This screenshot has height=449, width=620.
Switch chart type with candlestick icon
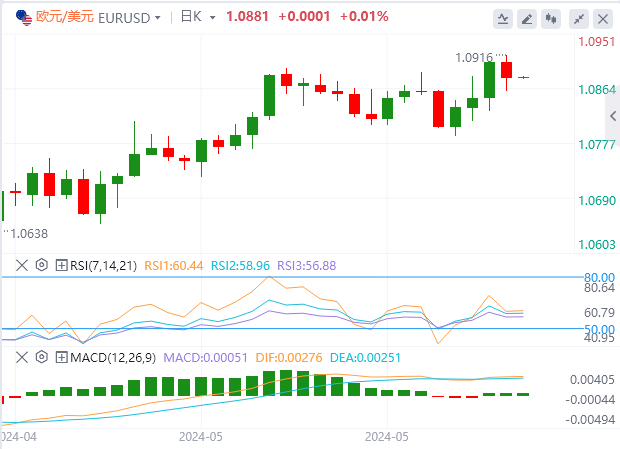coord(551,19)
